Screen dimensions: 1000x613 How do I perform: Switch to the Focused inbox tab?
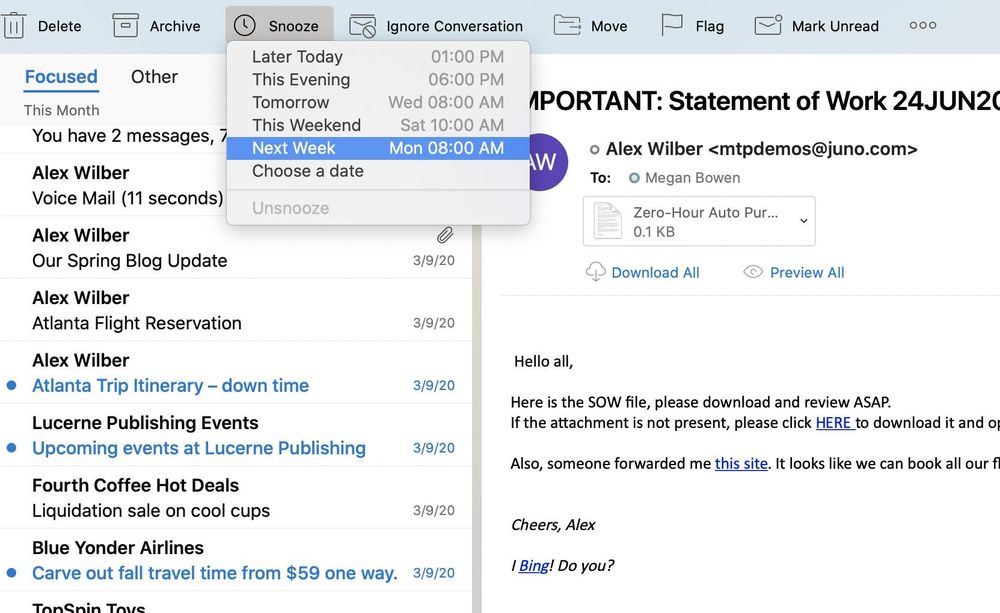click(x=61, y=77)
